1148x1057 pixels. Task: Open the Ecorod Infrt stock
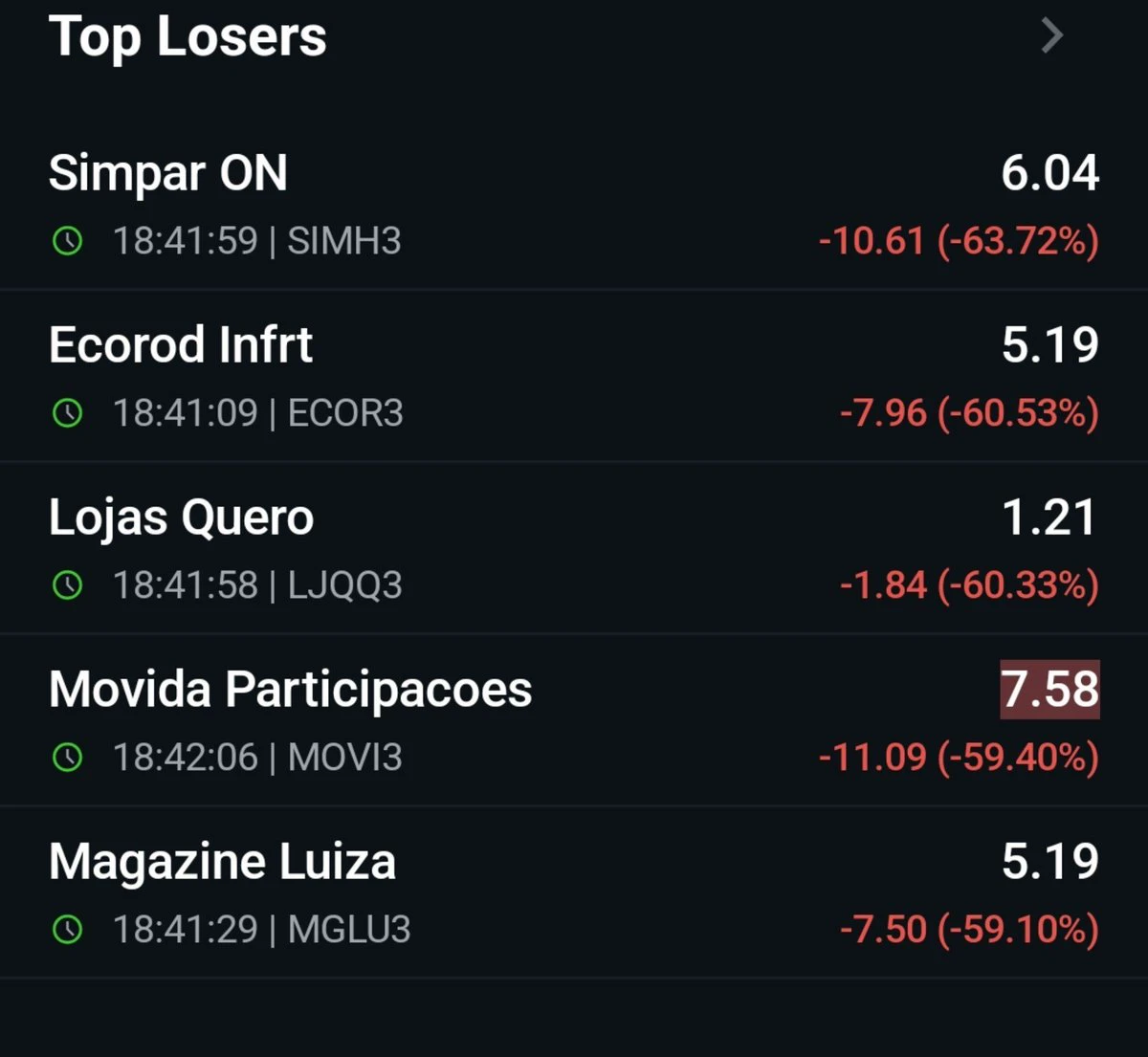coord(574,376)
